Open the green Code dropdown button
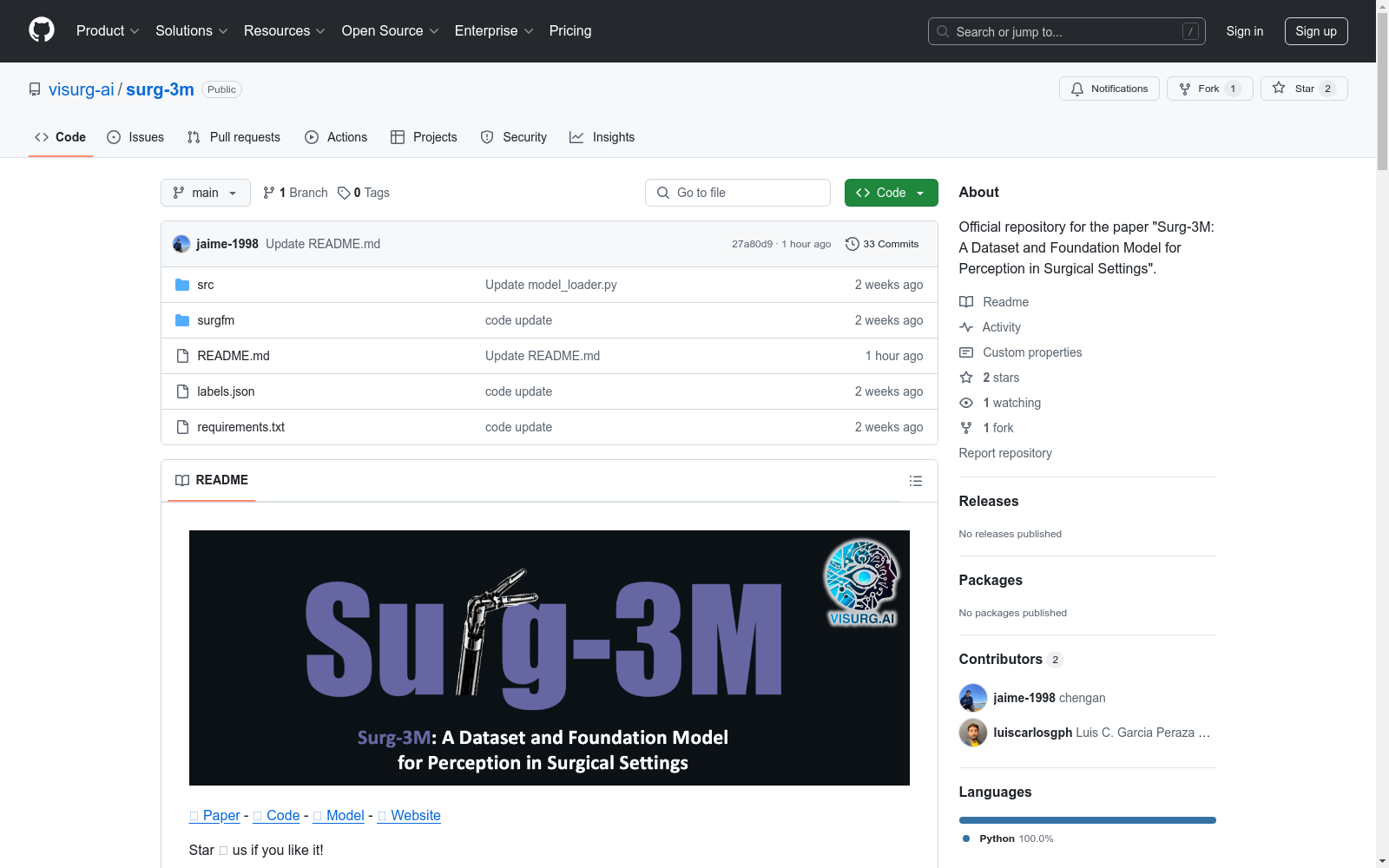 tap(891, 193)
